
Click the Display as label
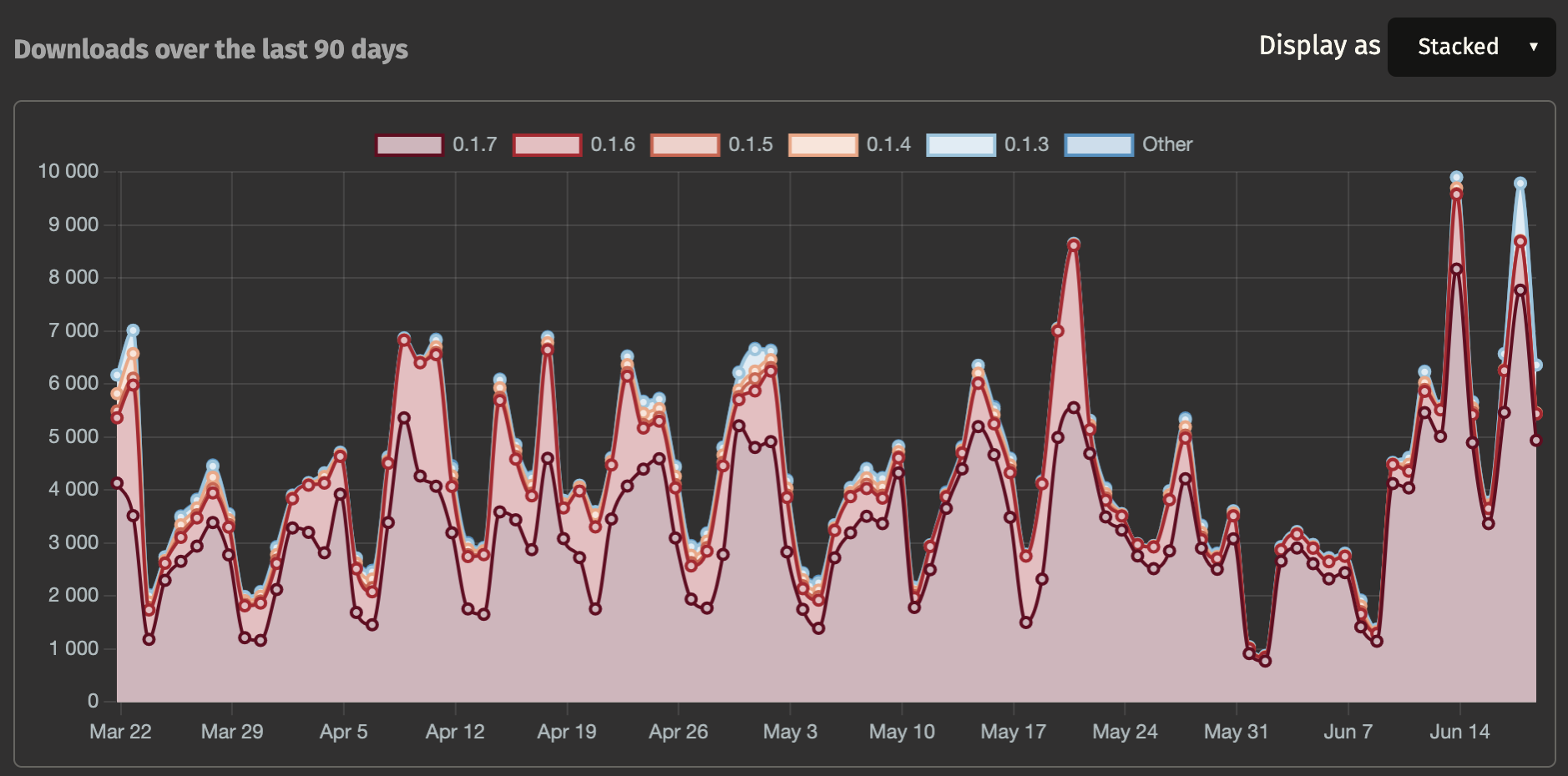(1319, 45)
